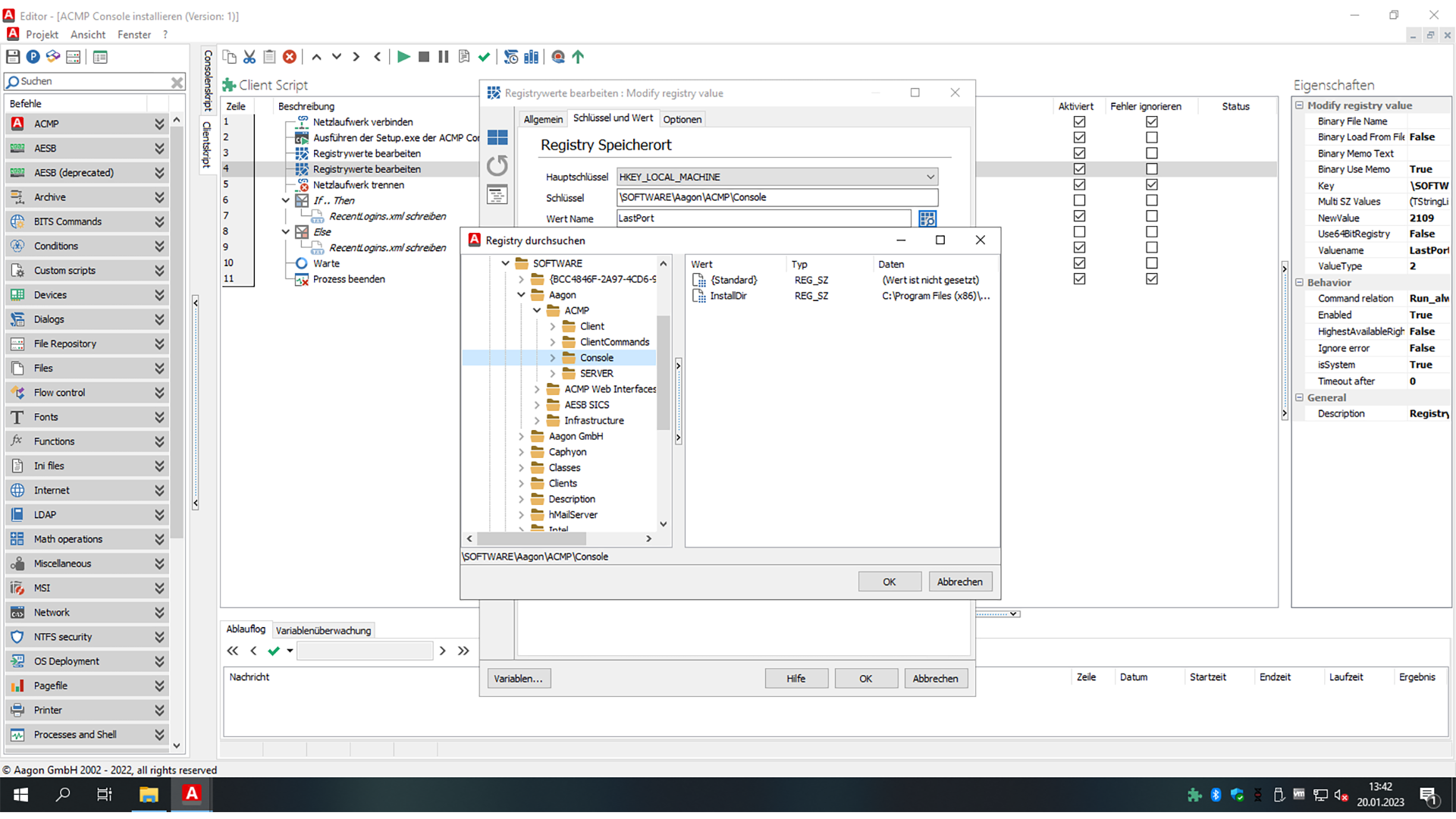Image resolution: width=1456 pixels, height=819 pixels.
Task: Expand the Network command category
Action: click(x=159, y=613)
